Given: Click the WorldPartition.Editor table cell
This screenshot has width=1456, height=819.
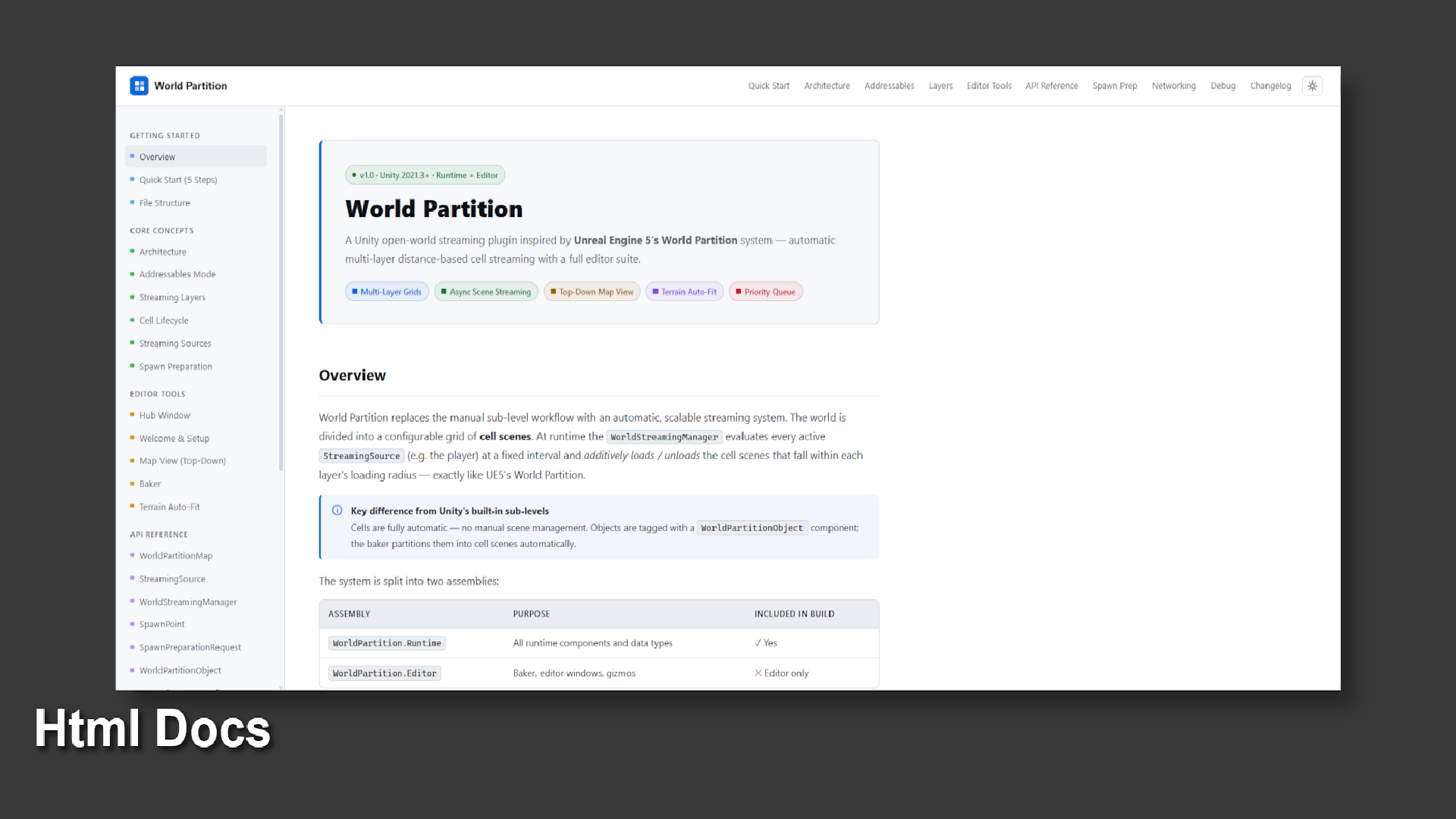Looking at the screenshot, I should pos(384,673).
